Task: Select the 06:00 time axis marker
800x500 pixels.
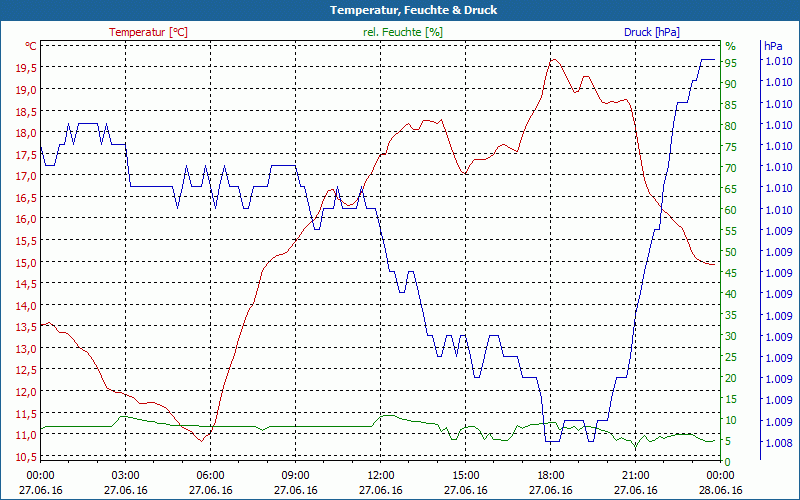Action: point(210,475)
